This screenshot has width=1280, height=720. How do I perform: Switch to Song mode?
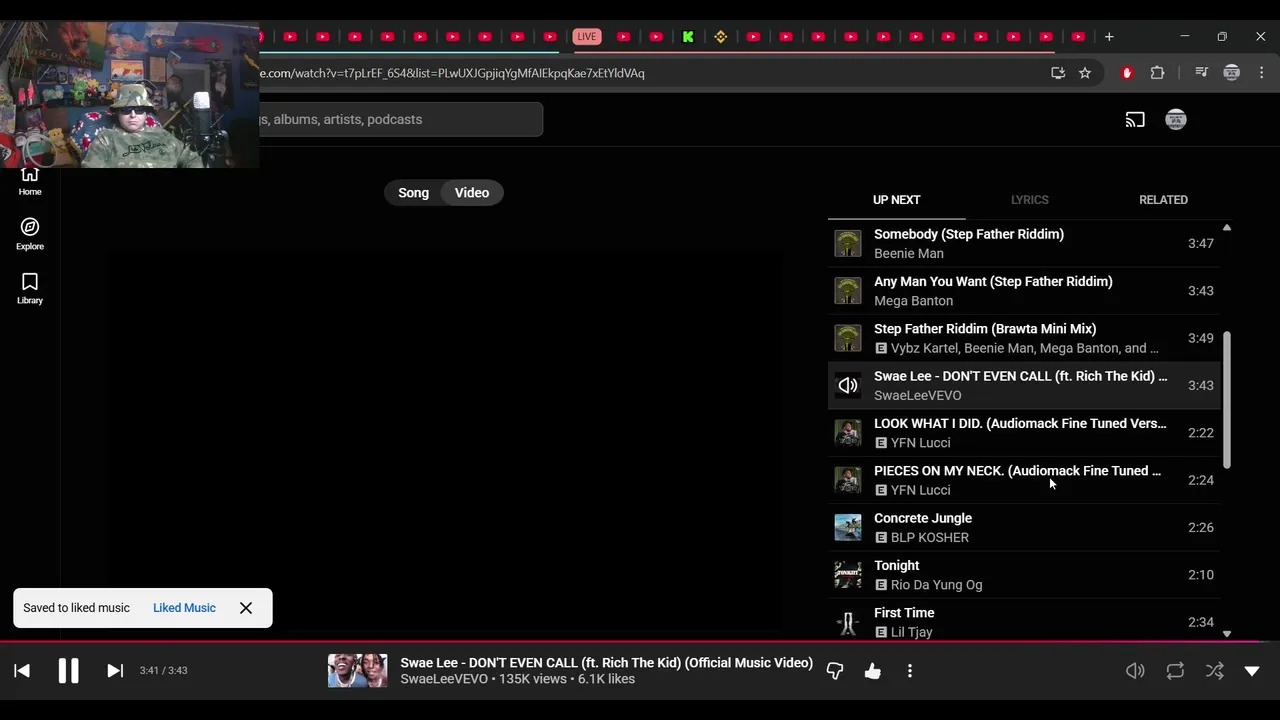[x=413, y=193]
